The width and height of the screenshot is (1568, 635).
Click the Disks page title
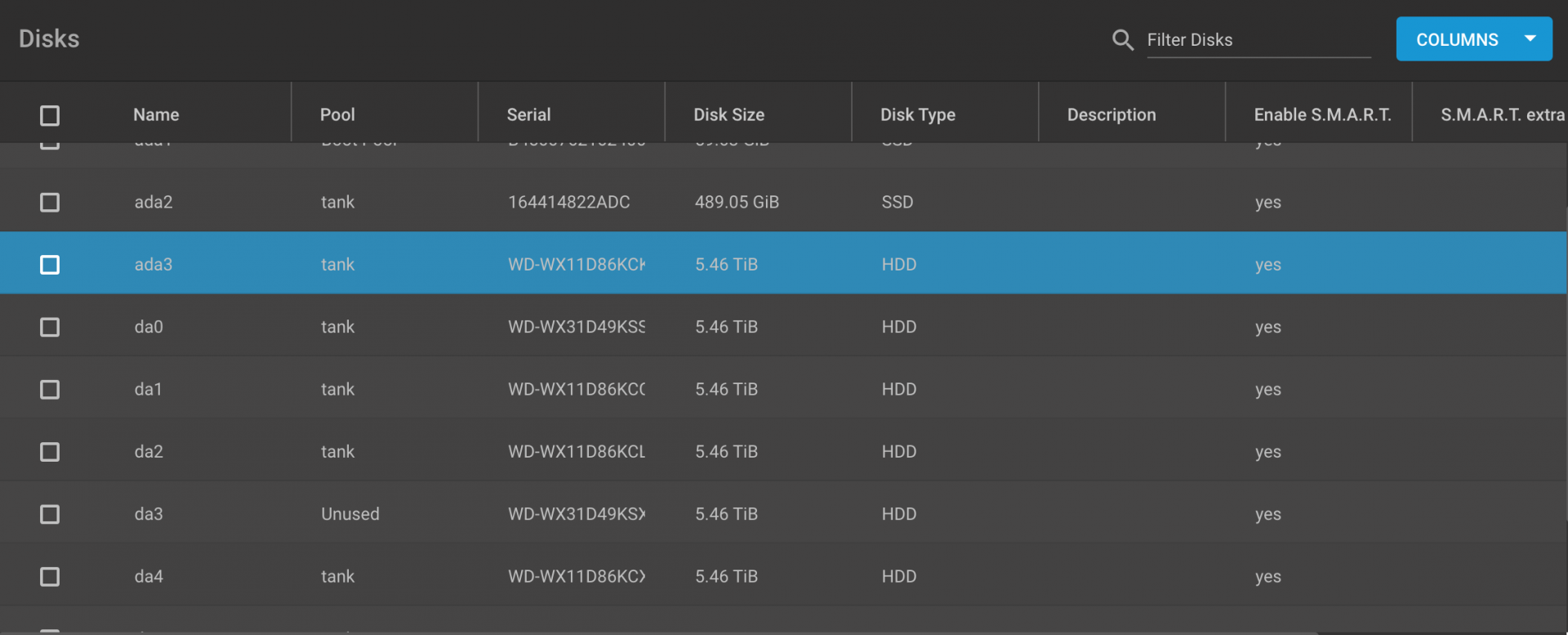[x=49, y=38]
